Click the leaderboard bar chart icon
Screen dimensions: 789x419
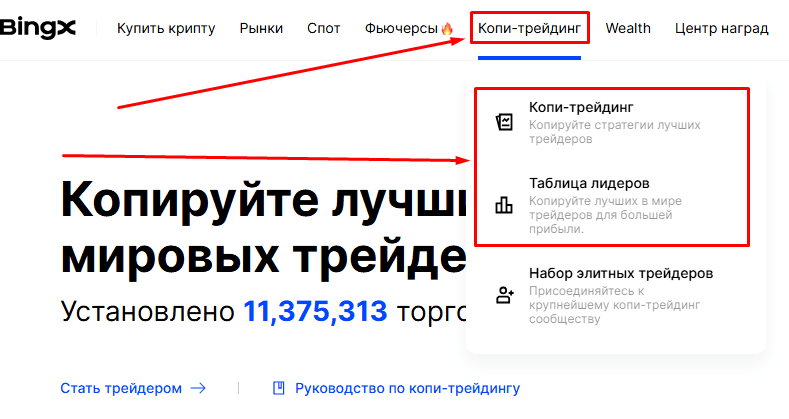pos(504,205)
